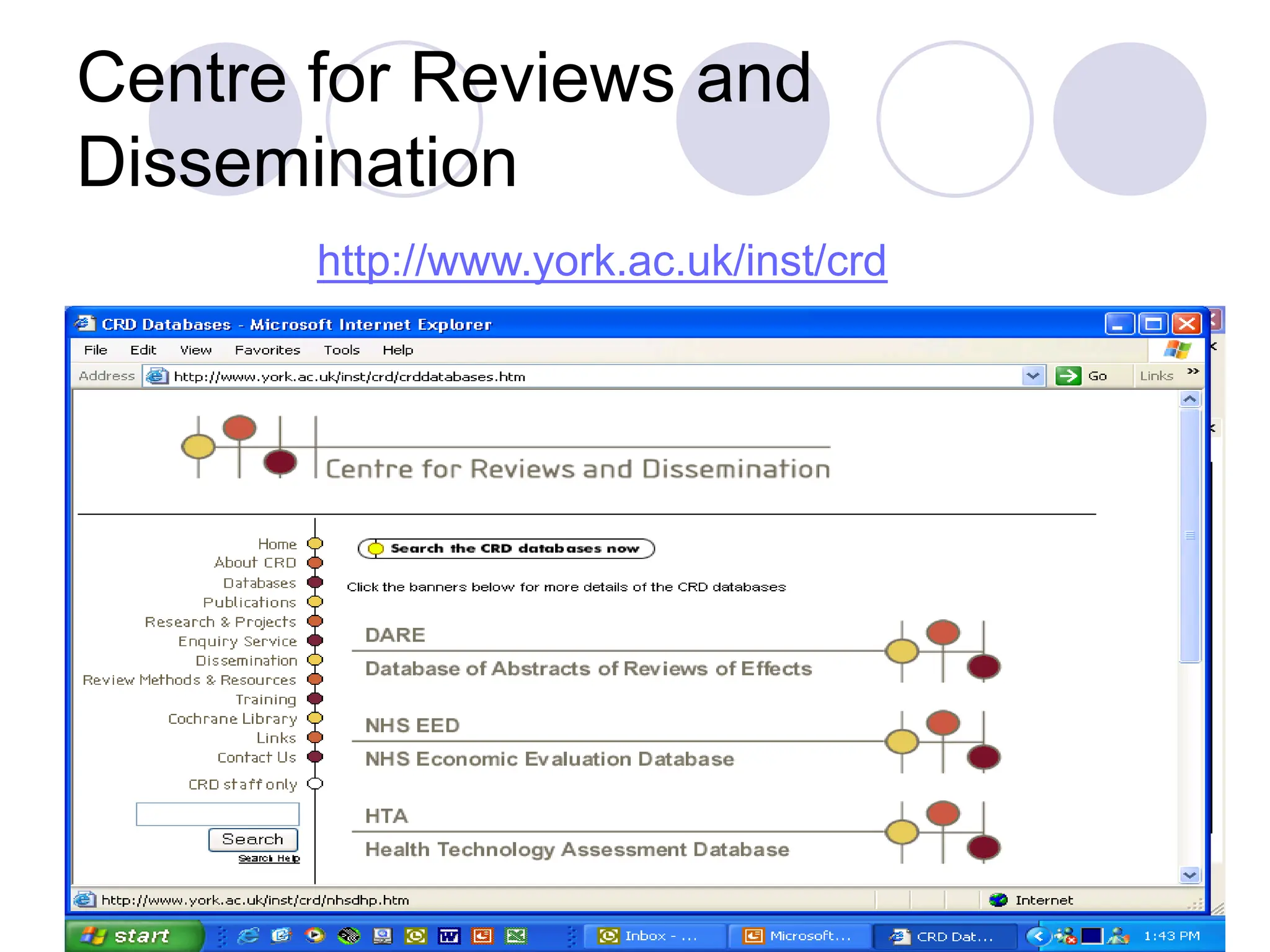
Task: Click the CRD three-circle header logo
Action: (x=239, y=446)
